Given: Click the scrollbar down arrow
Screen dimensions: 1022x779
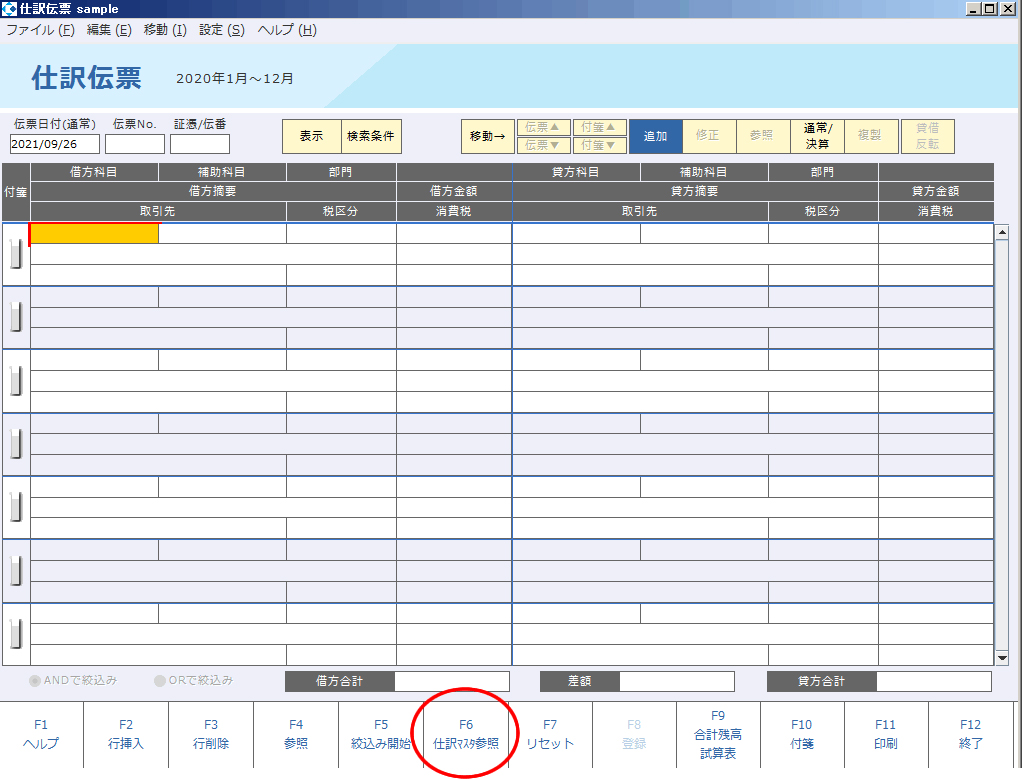Looking at the screenshot, I should pos(1002,658).
